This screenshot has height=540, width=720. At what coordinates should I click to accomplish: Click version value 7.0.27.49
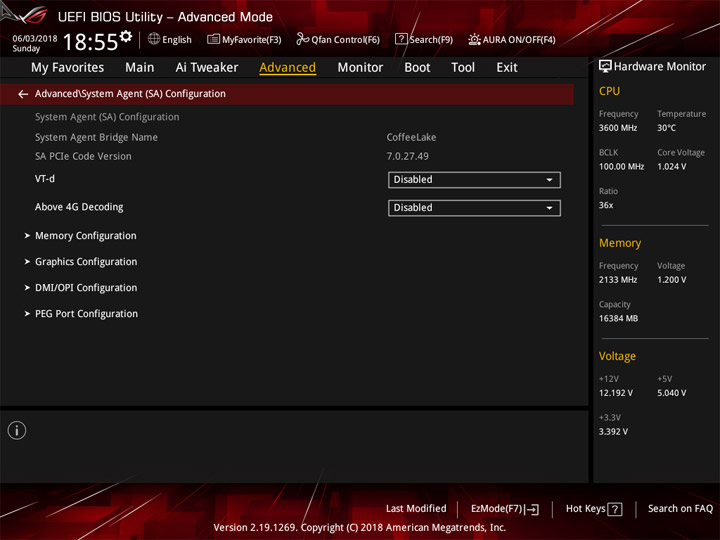pos(408,156)
